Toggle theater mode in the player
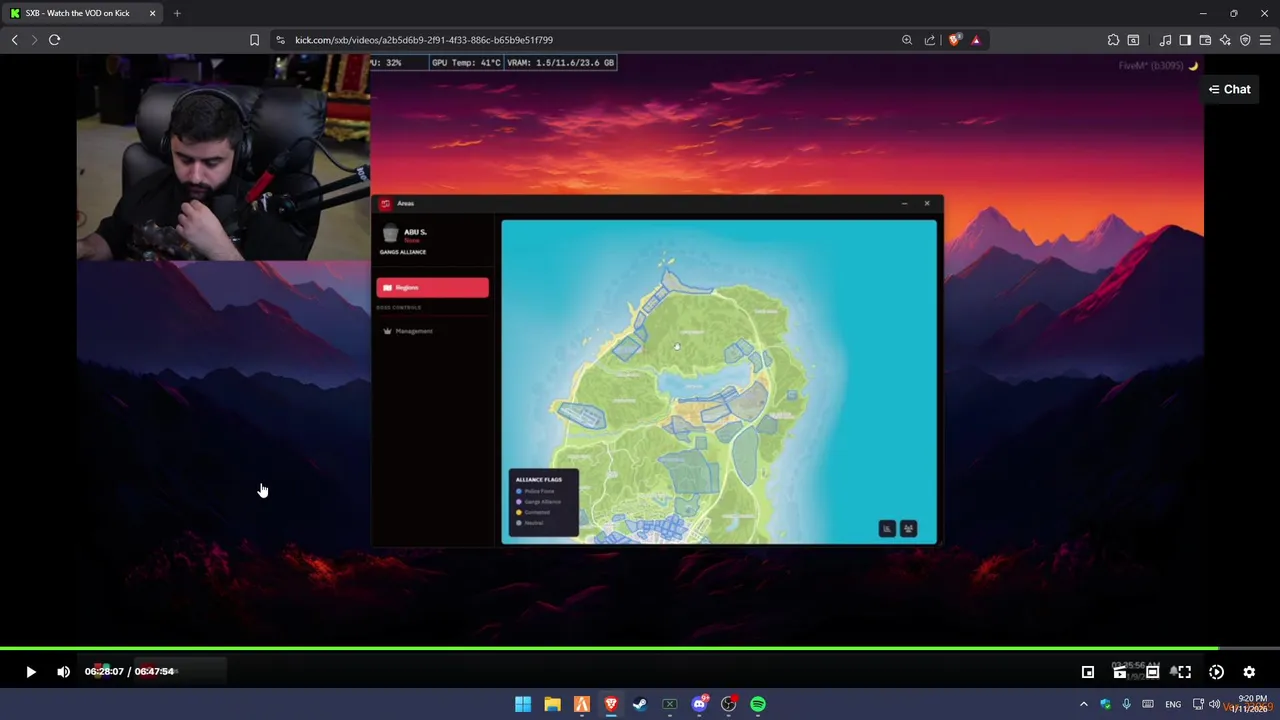 pos(1152,672)
